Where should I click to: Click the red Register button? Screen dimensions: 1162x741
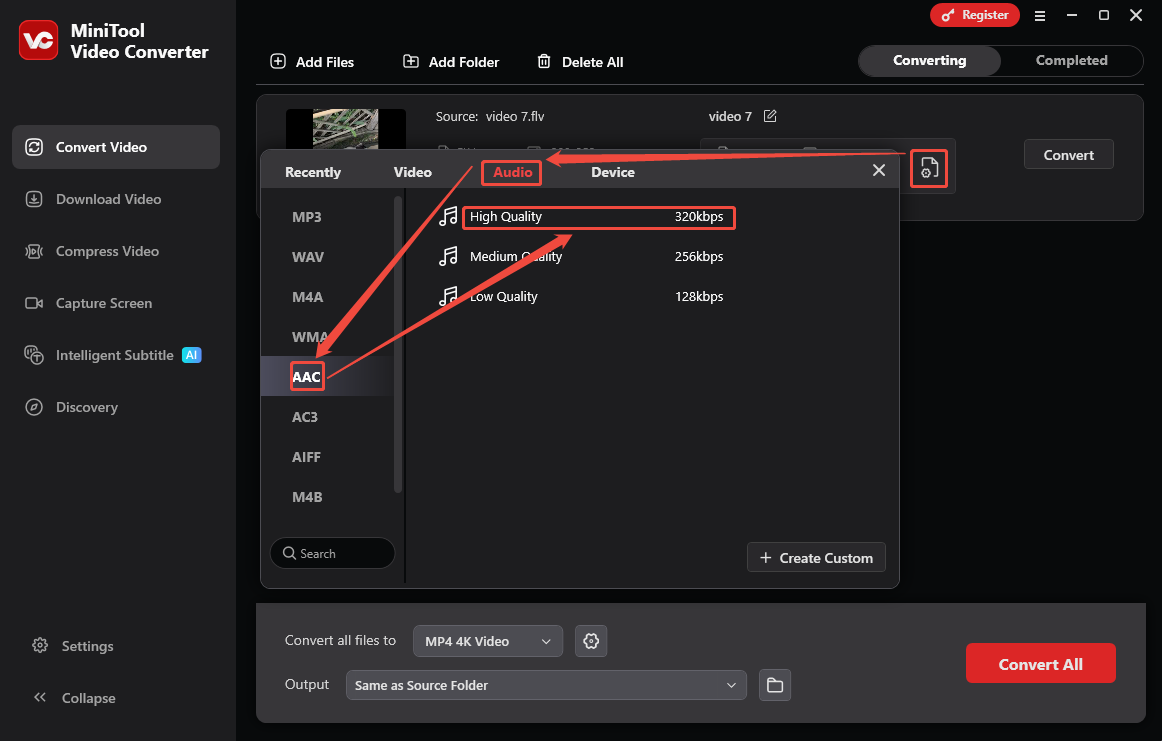[x=975, y=15]
